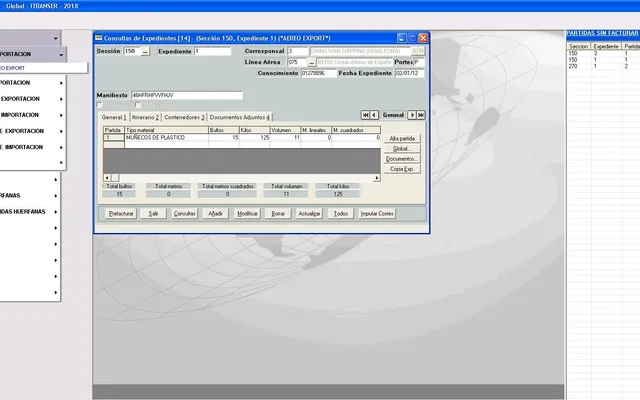640x400 pixels.
Task: Click Actualizar button
Action: click(x=309, y=213)
